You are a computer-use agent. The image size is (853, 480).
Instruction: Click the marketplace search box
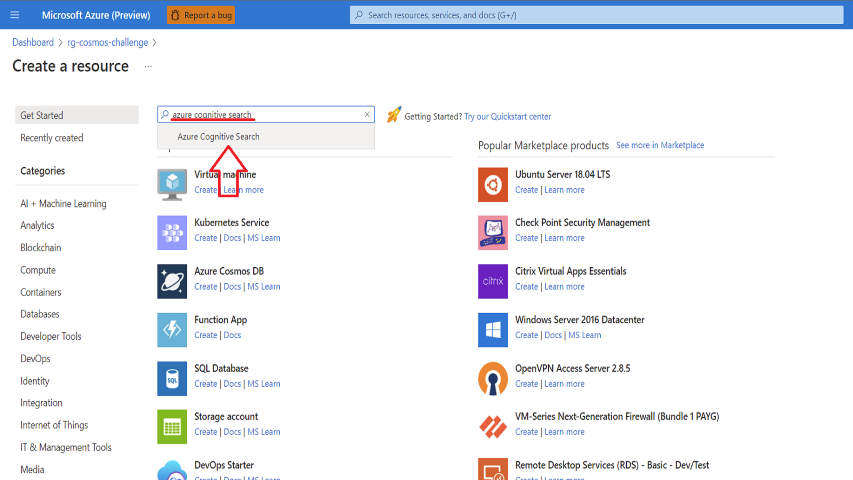click(265, 114)
